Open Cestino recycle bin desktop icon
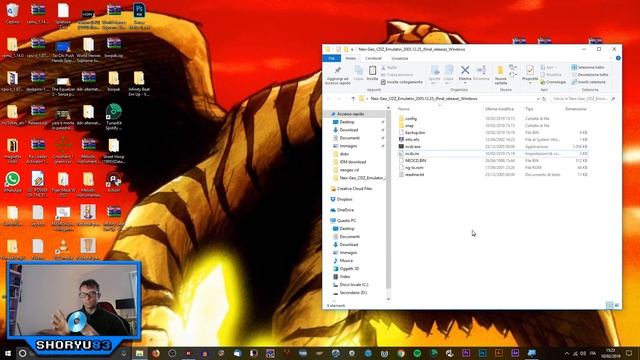This screenshot has width=640, height=360. (x=13, y=13)
